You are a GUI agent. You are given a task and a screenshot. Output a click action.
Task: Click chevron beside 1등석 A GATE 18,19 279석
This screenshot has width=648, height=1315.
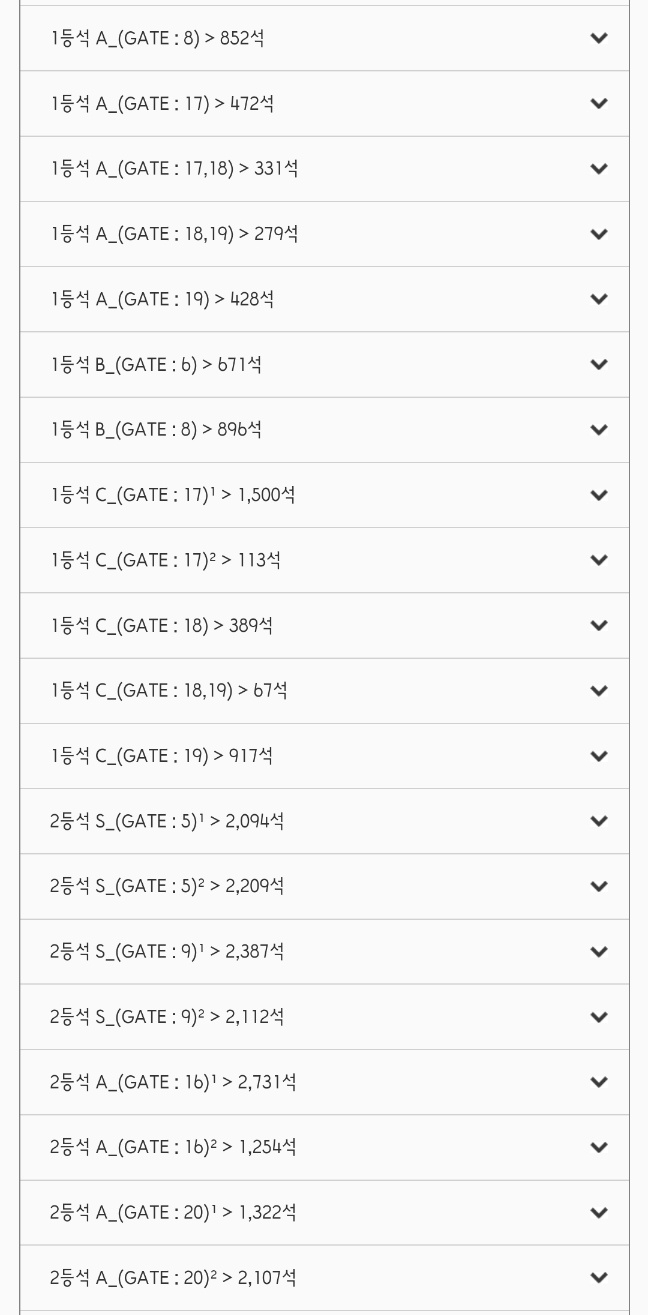[599, 234]
